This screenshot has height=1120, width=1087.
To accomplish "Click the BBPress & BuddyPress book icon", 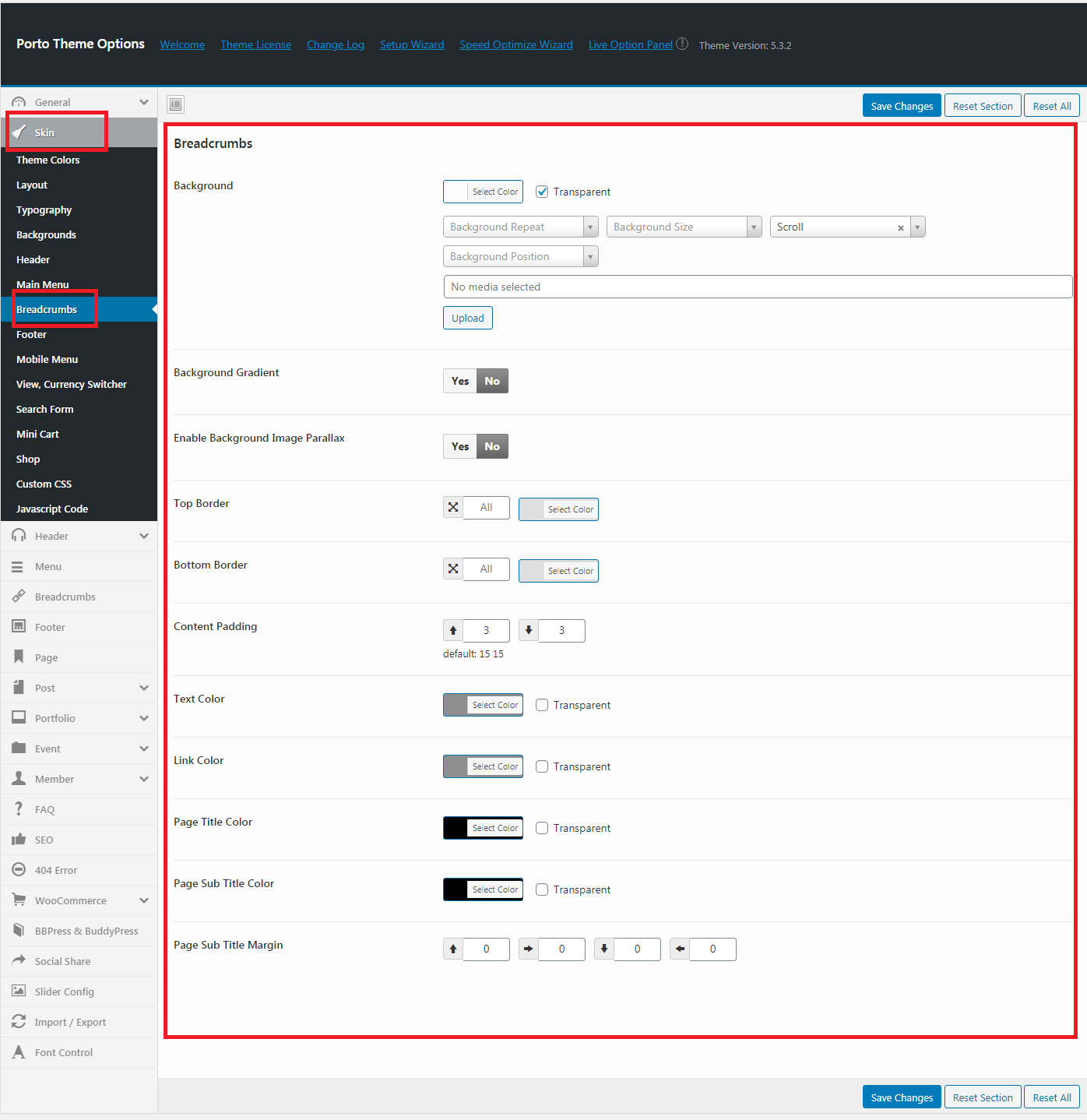I will click(19, 930).
